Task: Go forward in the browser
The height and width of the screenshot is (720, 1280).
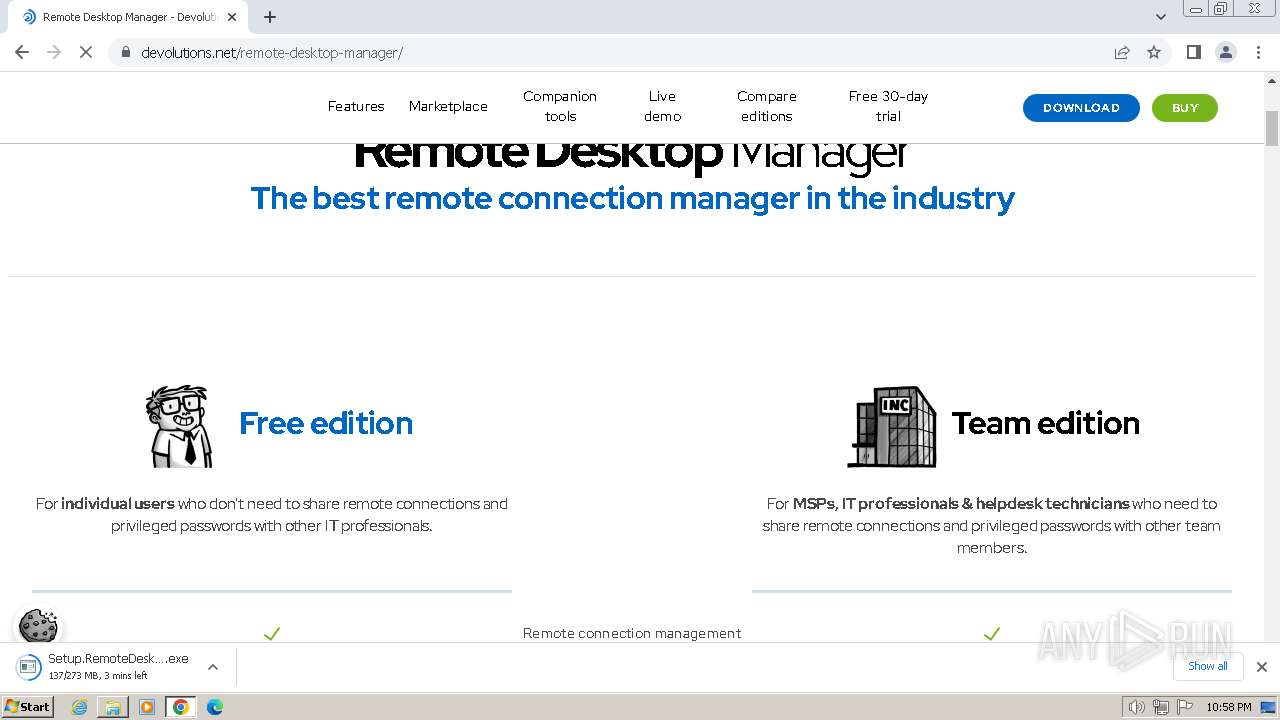Action: [54, 52]
